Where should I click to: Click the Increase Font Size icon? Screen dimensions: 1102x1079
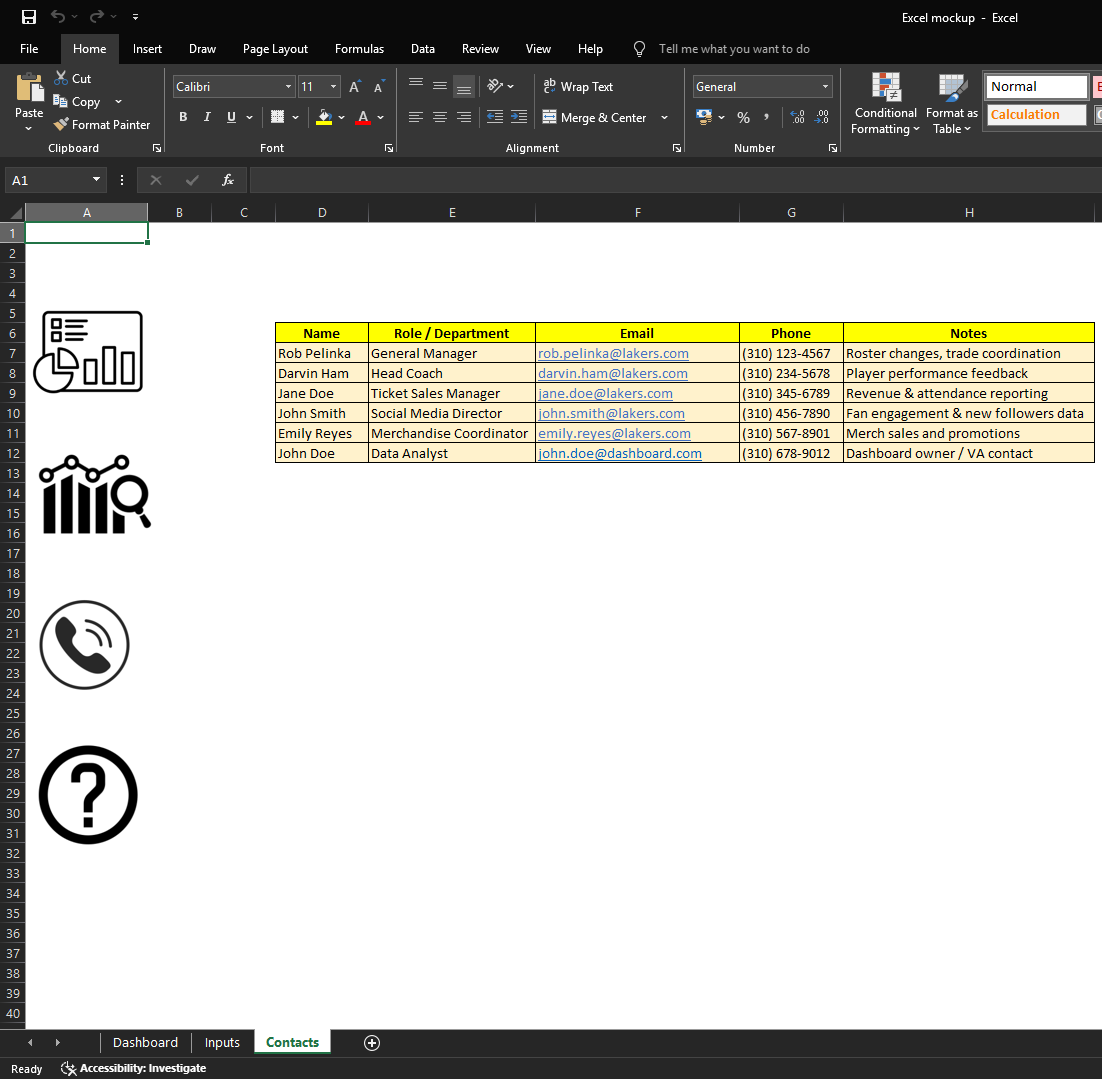click(355, 87)
